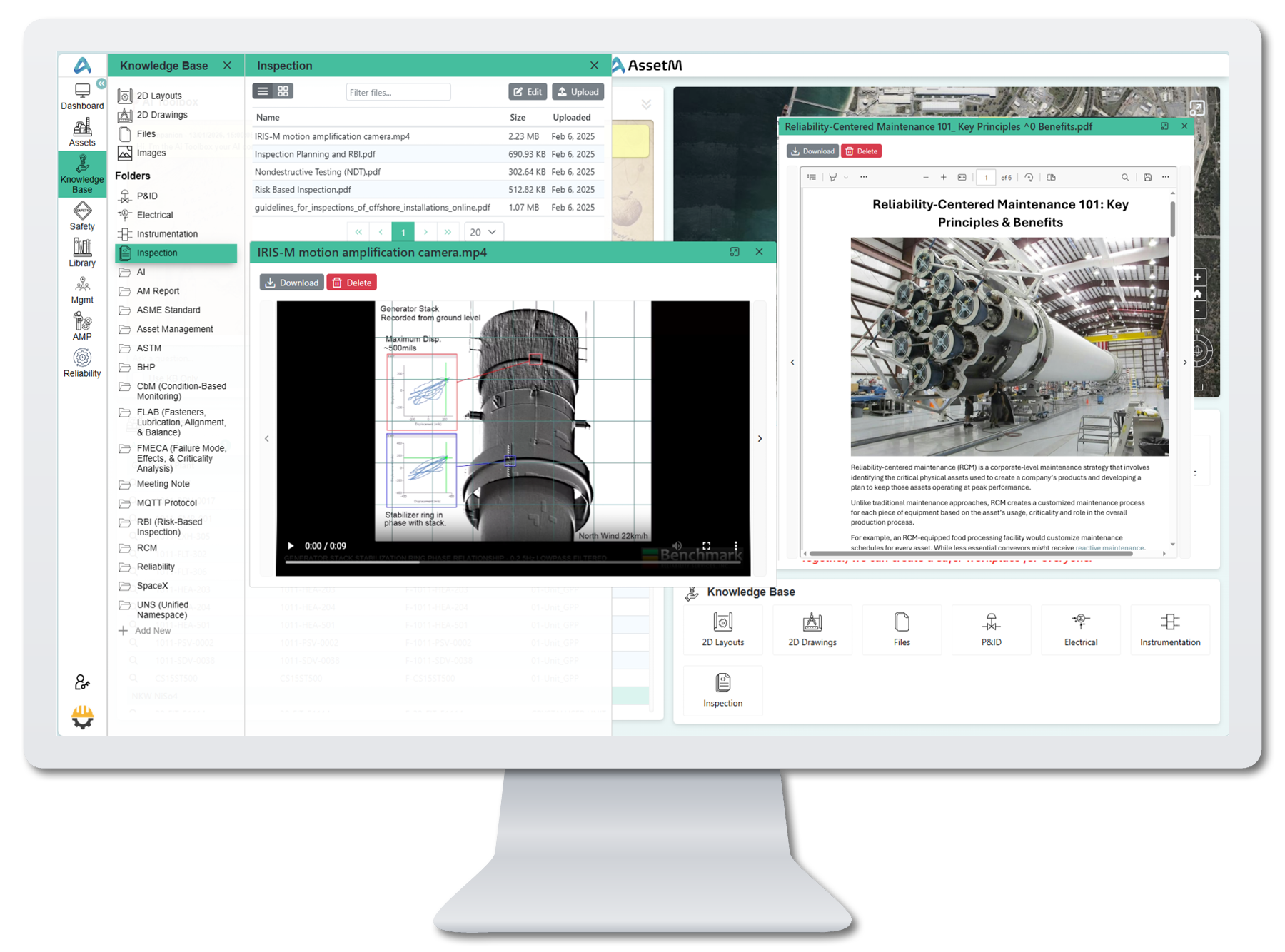The image size is (1285, 952).
Task: Click the Filter files input field
Action: tap(398, 92)
